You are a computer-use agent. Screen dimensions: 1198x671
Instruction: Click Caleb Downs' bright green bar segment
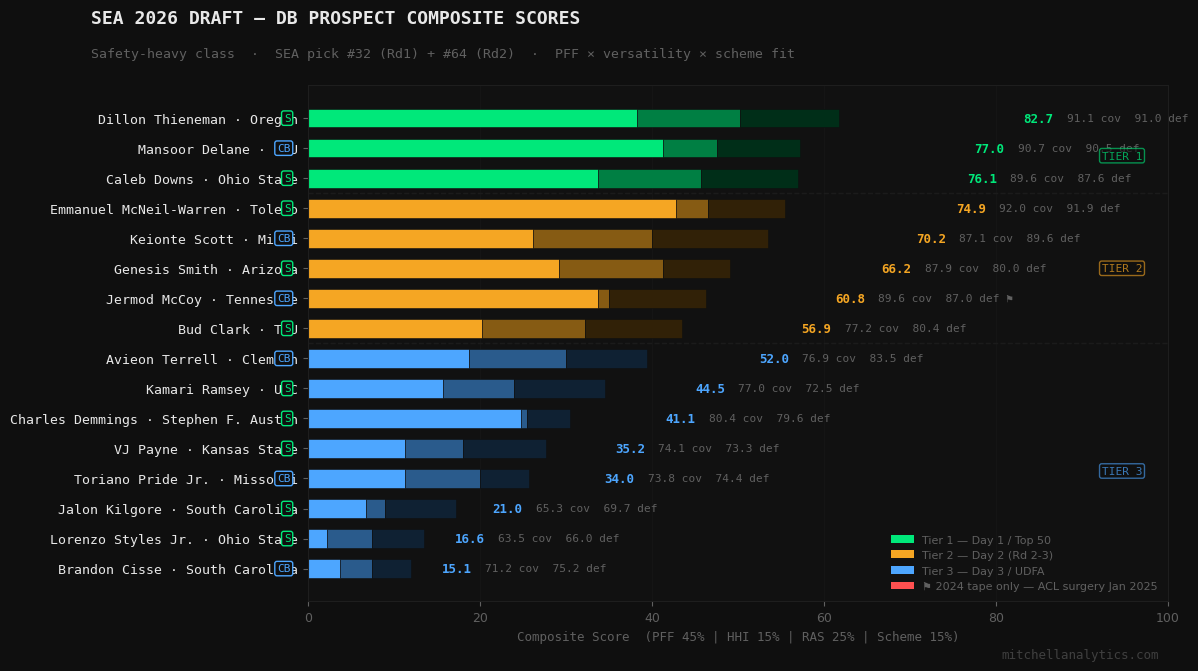[453, 179]
